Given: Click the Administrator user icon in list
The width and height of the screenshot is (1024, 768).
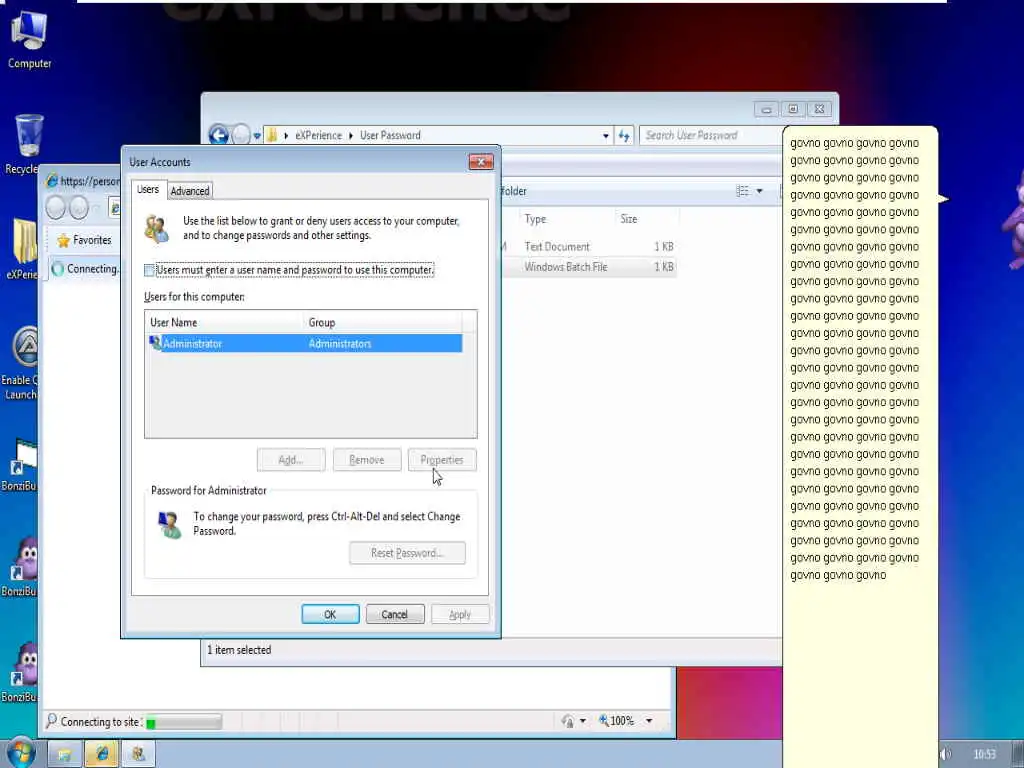Looking at the screenshot, I should point(155,343).
